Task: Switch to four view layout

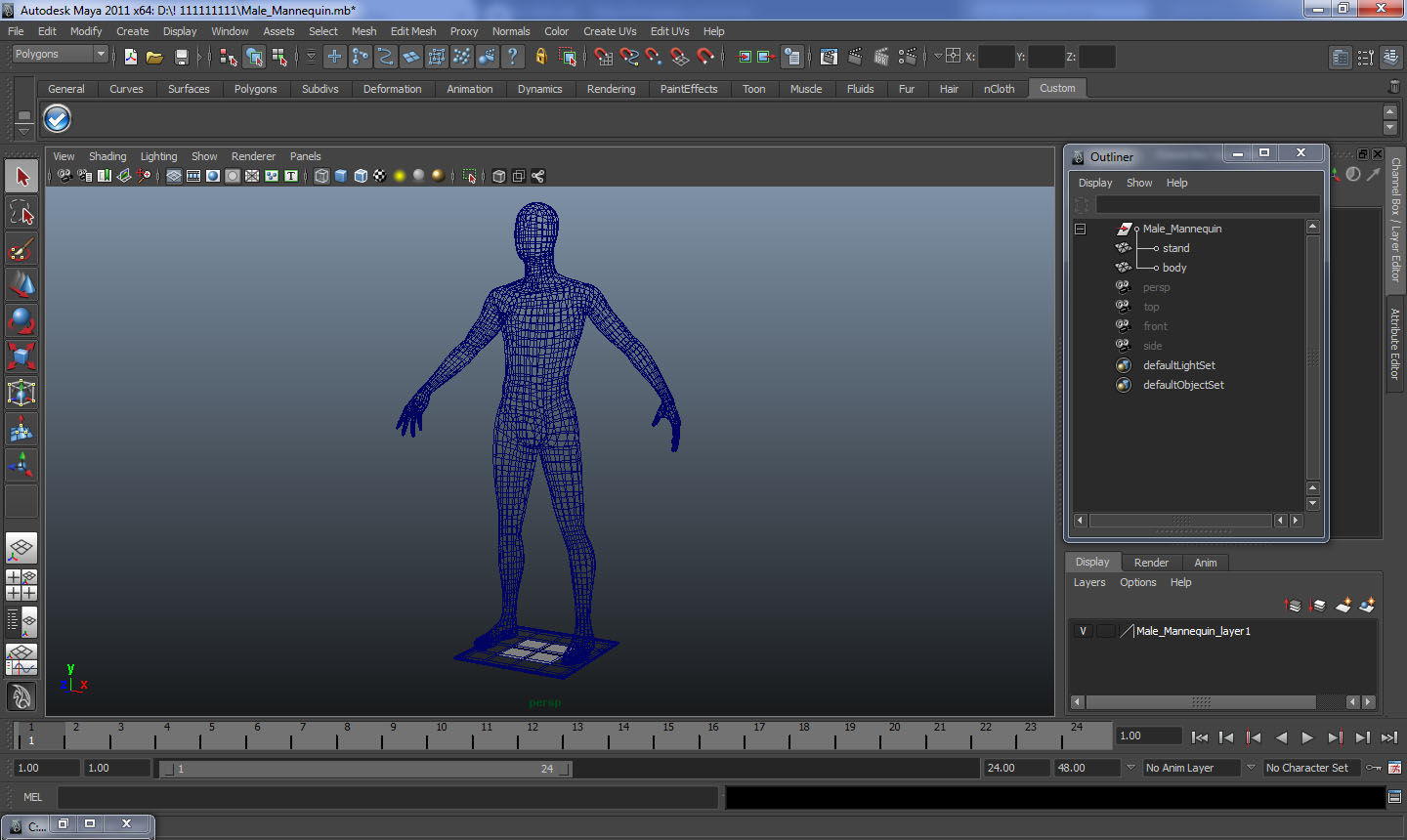Action: [x=21, y=584]
